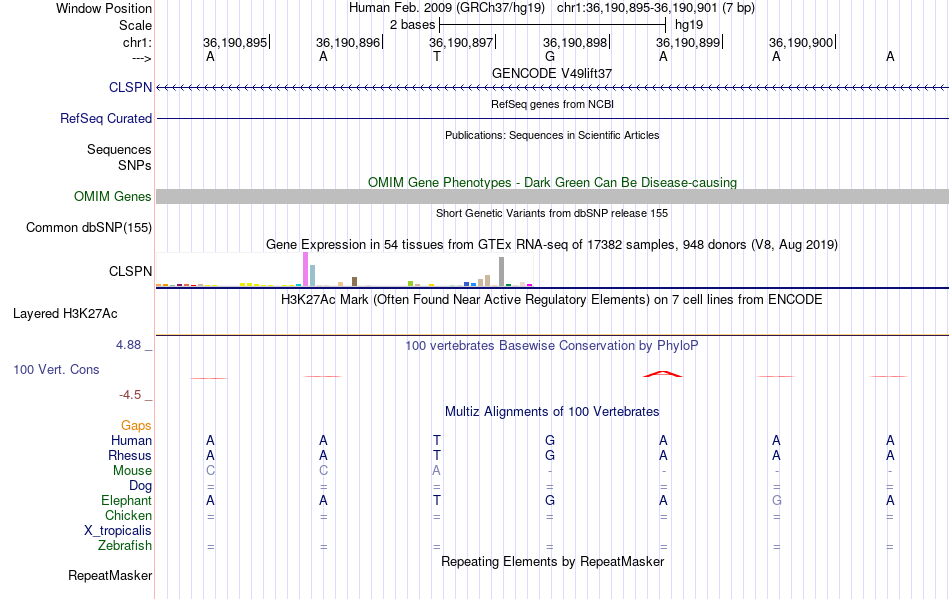Viewport: 950px width, 599px height.
Task: Open the RefSeq Curated track label
Action: click(x=106, y=118)
